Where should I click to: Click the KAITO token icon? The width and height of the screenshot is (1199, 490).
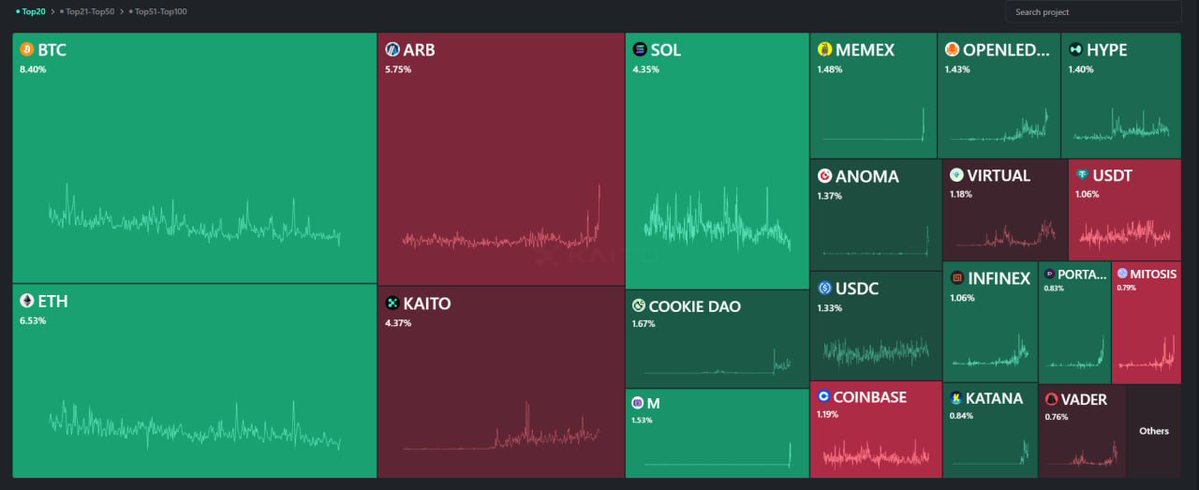392,303
